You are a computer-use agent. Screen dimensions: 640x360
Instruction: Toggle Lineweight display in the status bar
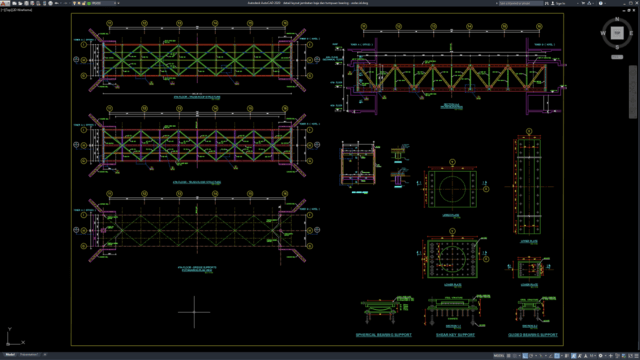click(567, 356)
